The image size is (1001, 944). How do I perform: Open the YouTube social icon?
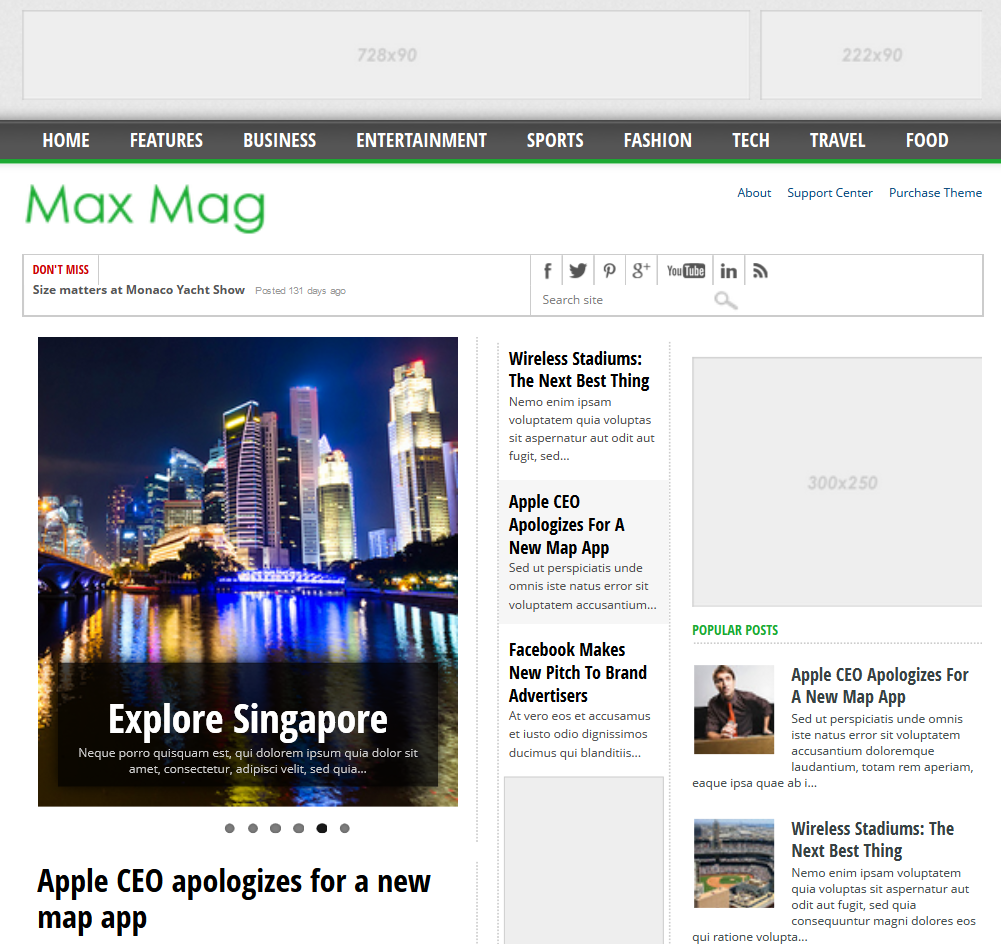[685, 271]
